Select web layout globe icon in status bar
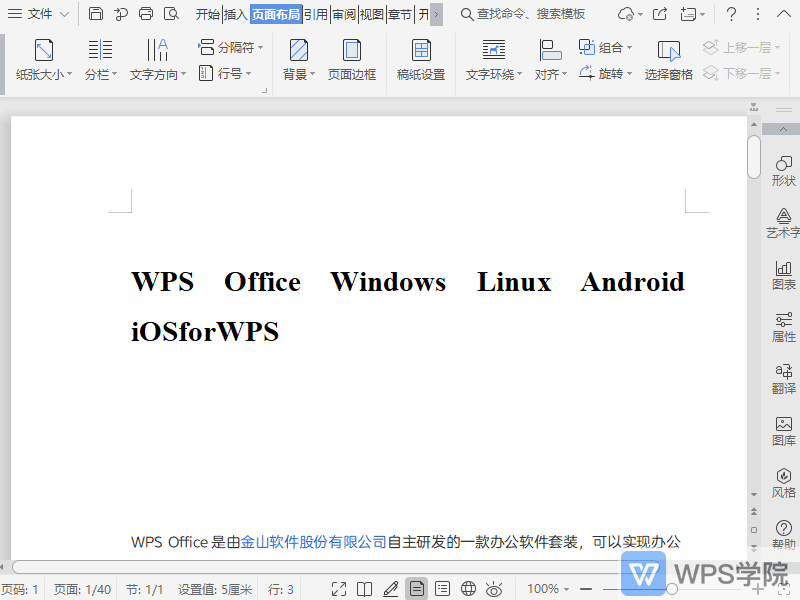The height and width of the screenshot is (600, 800). coord(468,589)
